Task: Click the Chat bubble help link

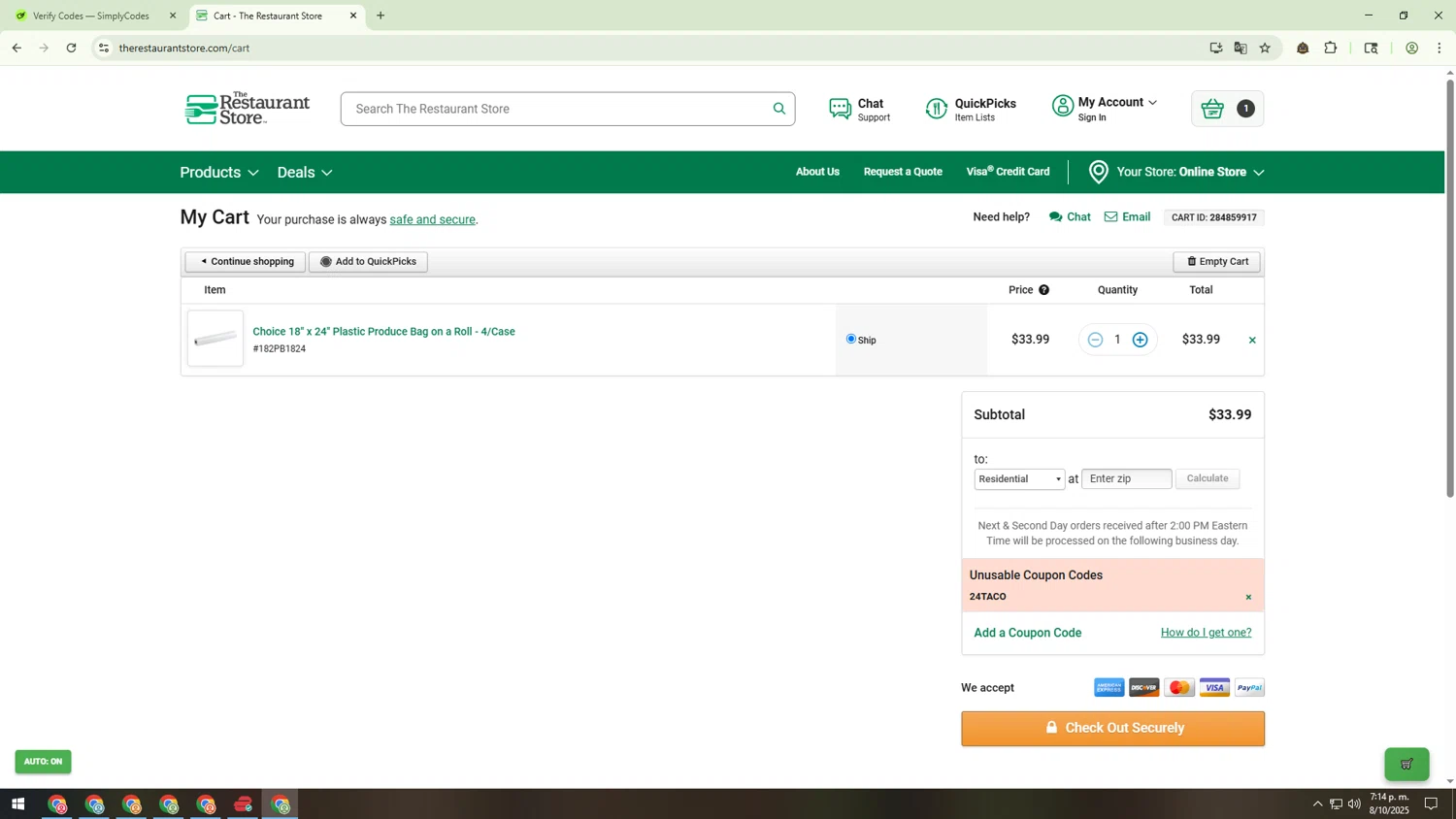Action: [x=1070, y=217]
